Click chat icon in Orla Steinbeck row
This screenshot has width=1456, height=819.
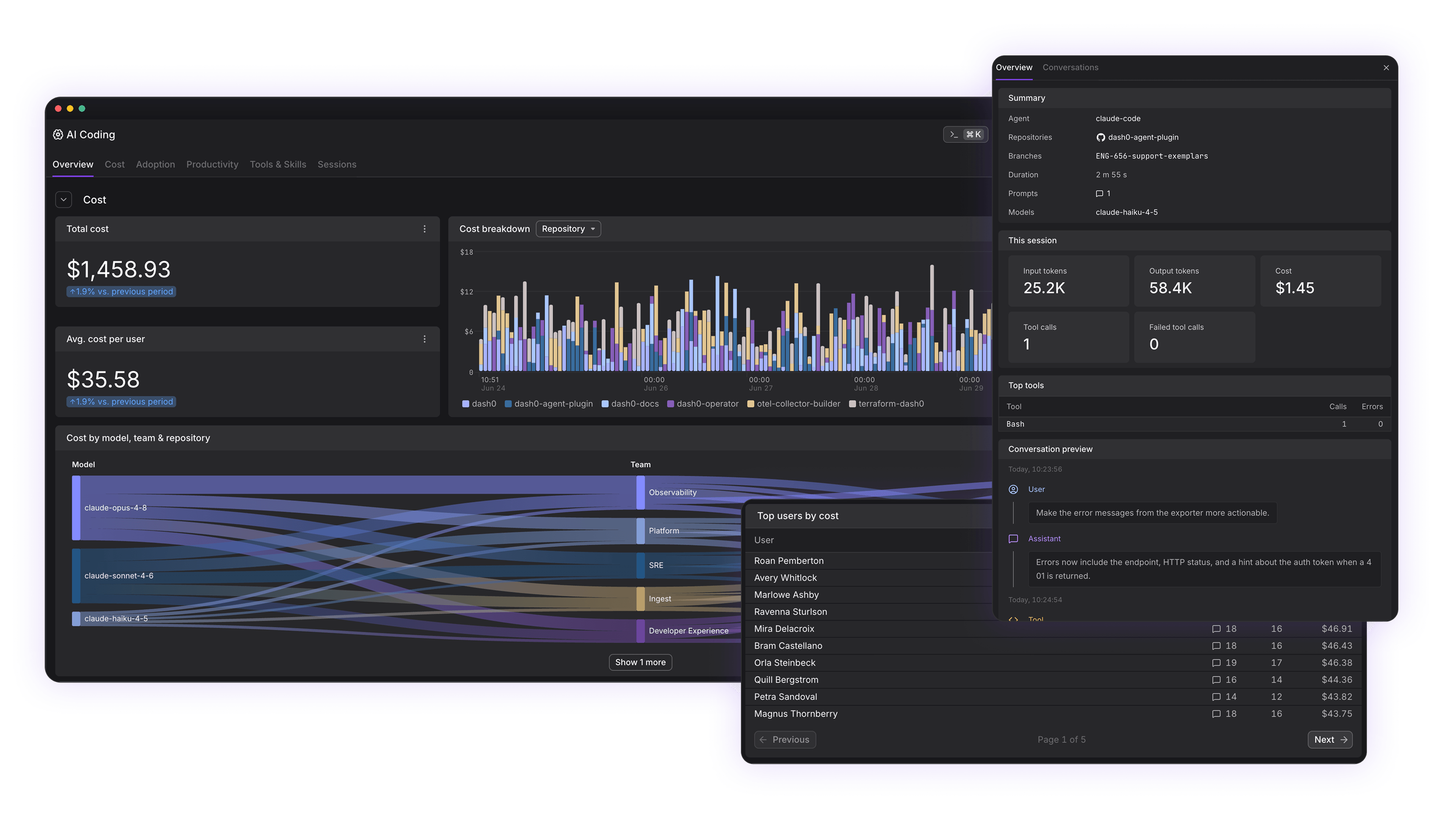coord(1216,663)
